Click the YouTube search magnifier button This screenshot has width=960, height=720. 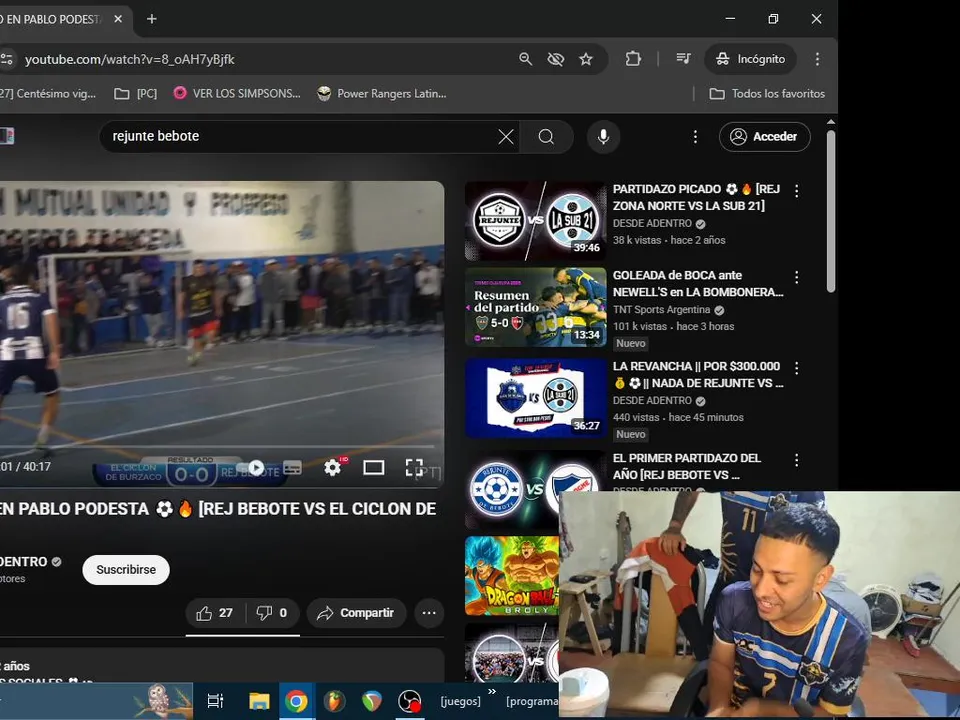point(546,137)
